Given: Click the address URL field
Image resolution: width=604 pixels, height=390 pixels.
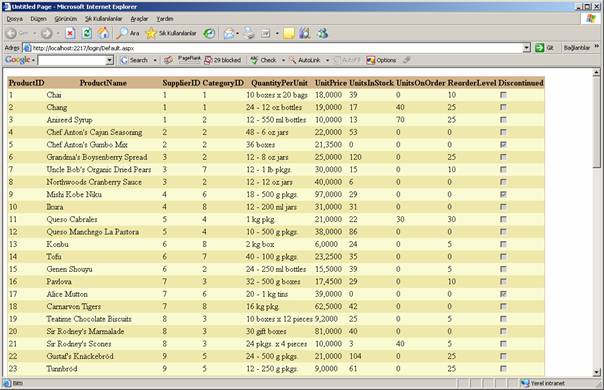Looking at the screenshot, I should 272,48.
